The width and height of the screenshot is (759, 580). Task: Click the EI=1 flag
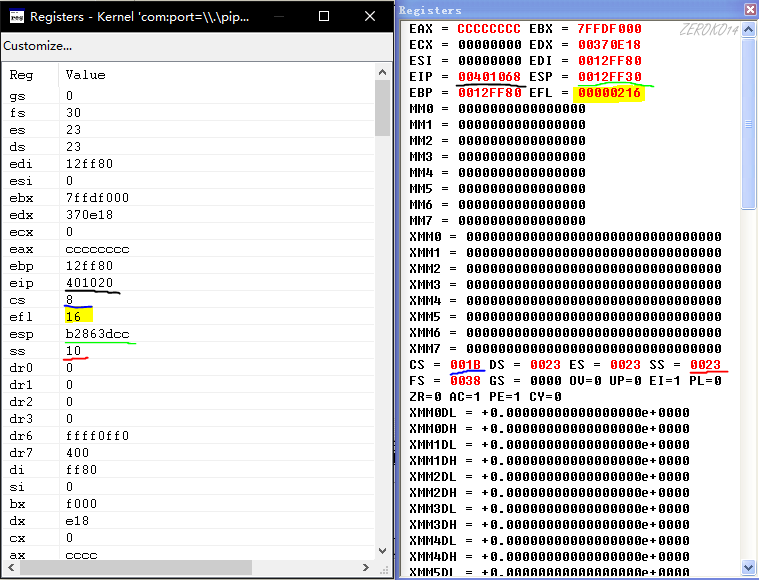[665, 381]
